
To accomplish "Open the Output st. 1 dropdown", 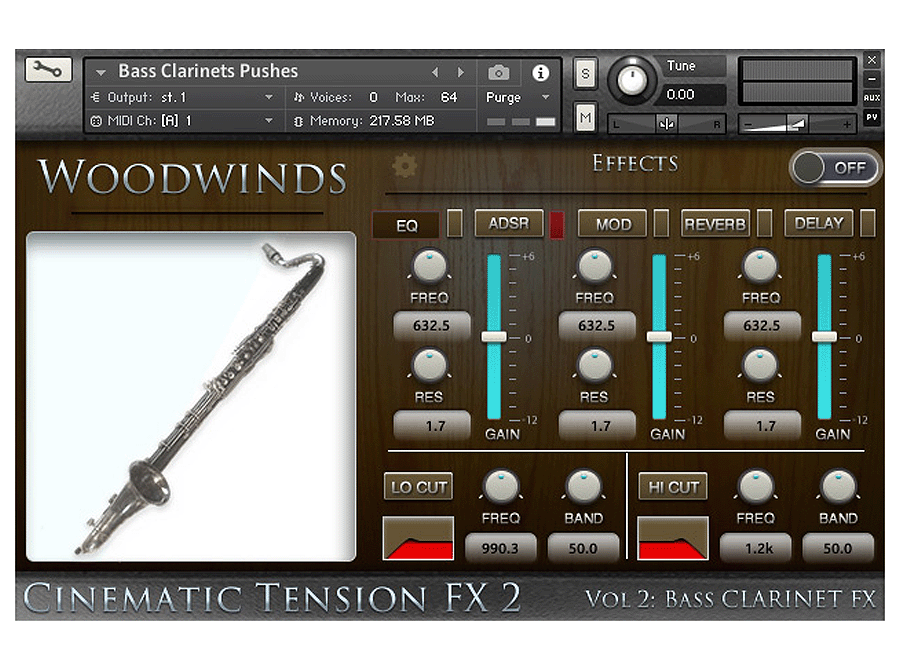I will (x=269, y=98).
